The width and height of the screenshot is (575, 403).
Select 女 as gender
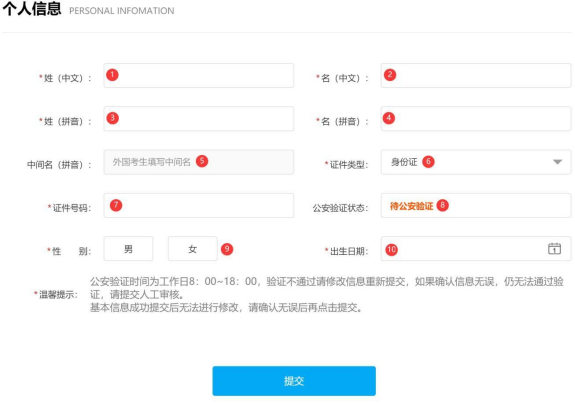coord(193,249)
